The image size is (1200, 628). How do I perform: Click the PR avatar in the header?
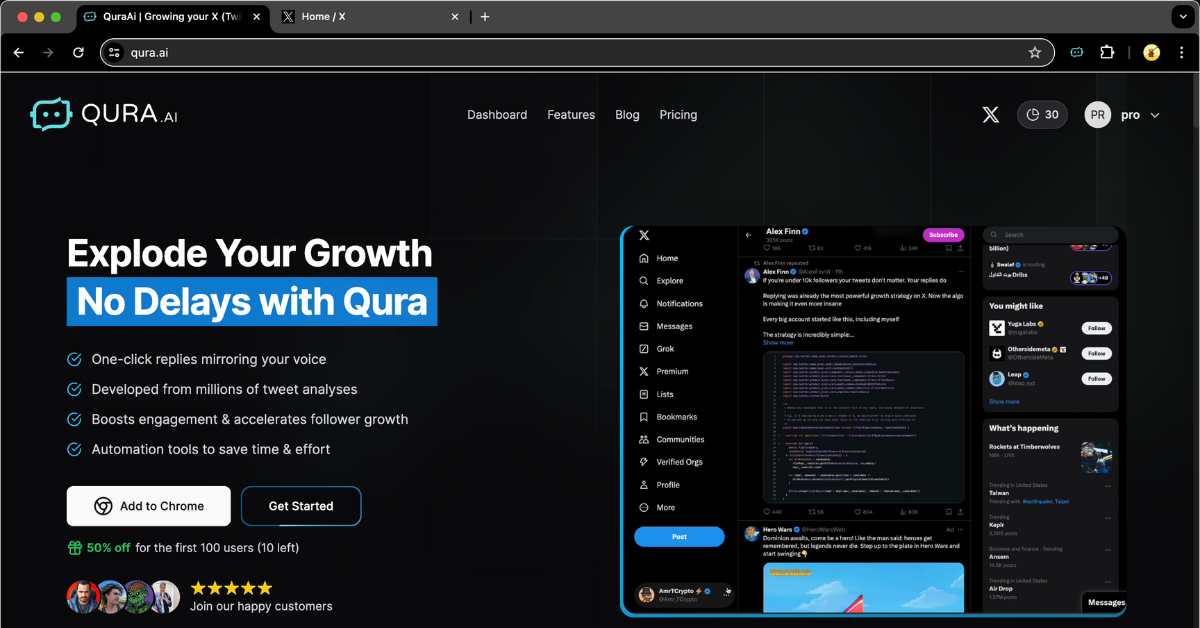pos(1098,115)
